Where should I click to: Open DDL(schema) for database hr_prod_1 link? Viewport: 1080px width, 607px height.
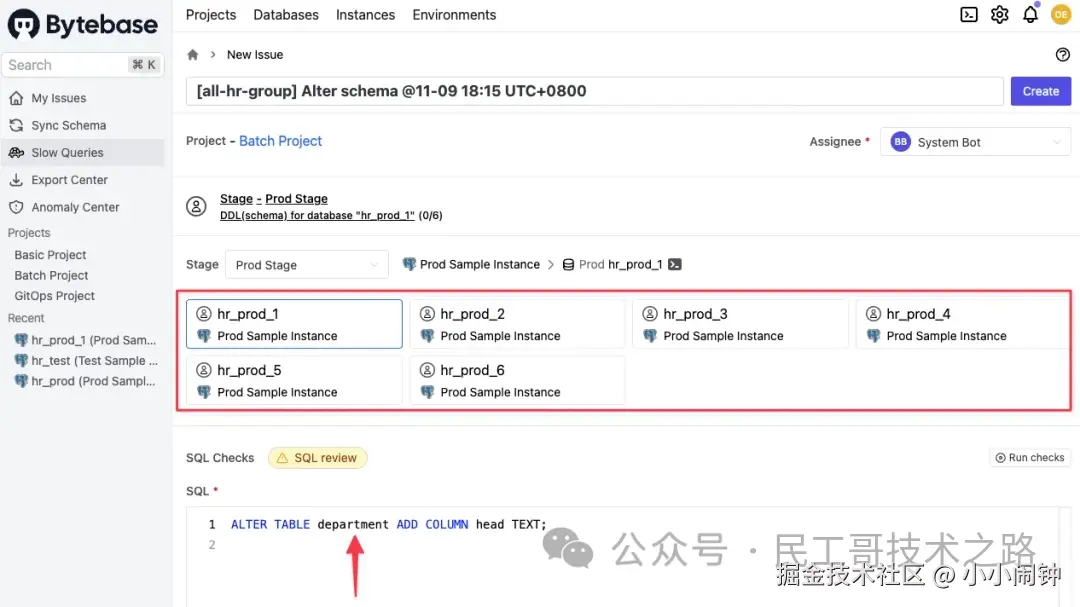[317, 216]
